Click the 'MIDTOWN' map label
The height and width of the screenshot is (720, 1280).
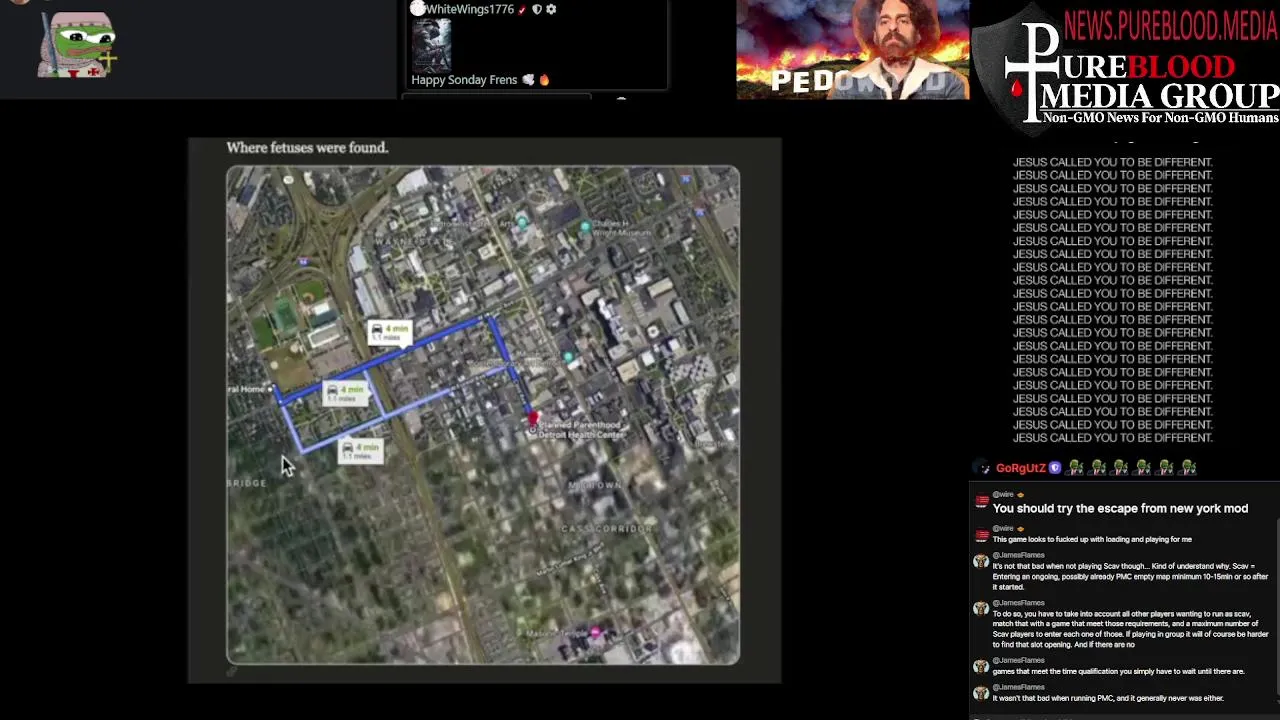point(595,485)
